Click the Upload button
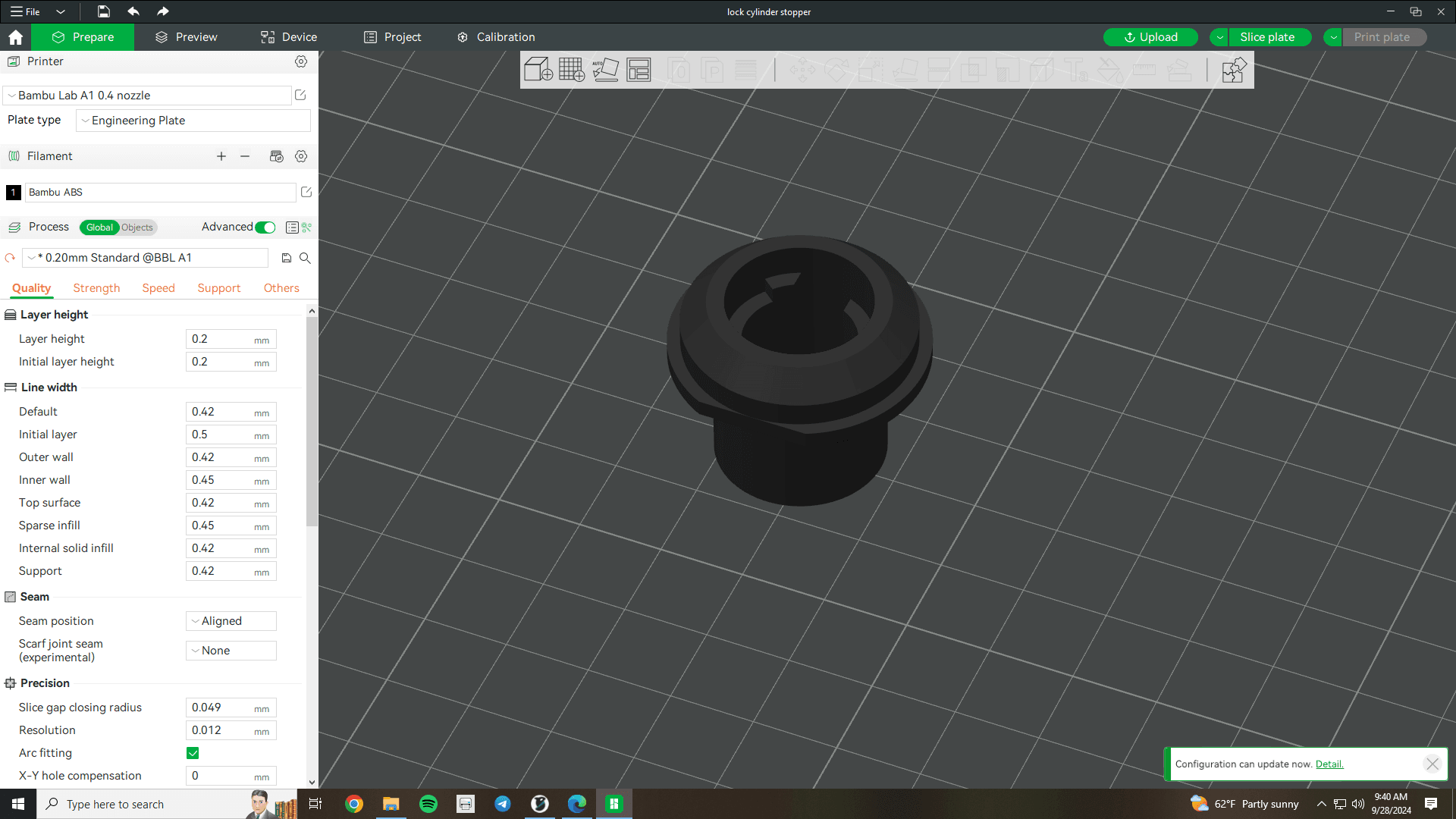The height and width of the screenshot is (819, 1456). tap(1150, 37)
